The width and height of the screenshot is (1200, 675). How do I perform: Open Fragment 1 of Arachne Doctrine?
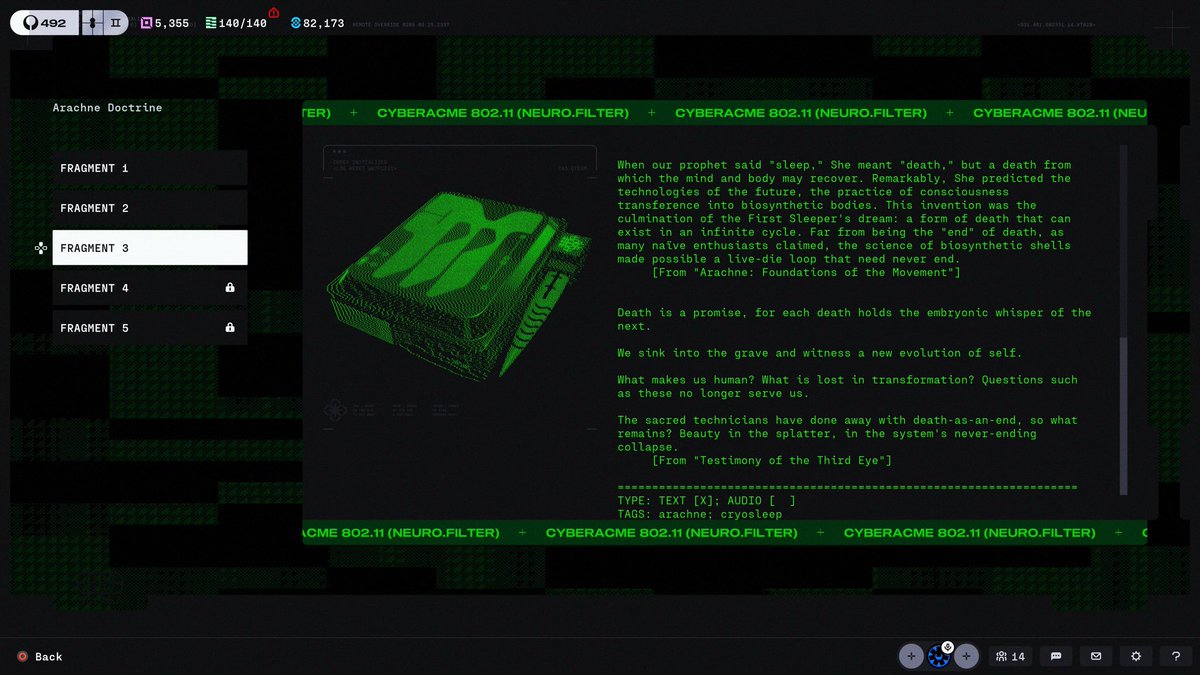[x=150, y=168]
